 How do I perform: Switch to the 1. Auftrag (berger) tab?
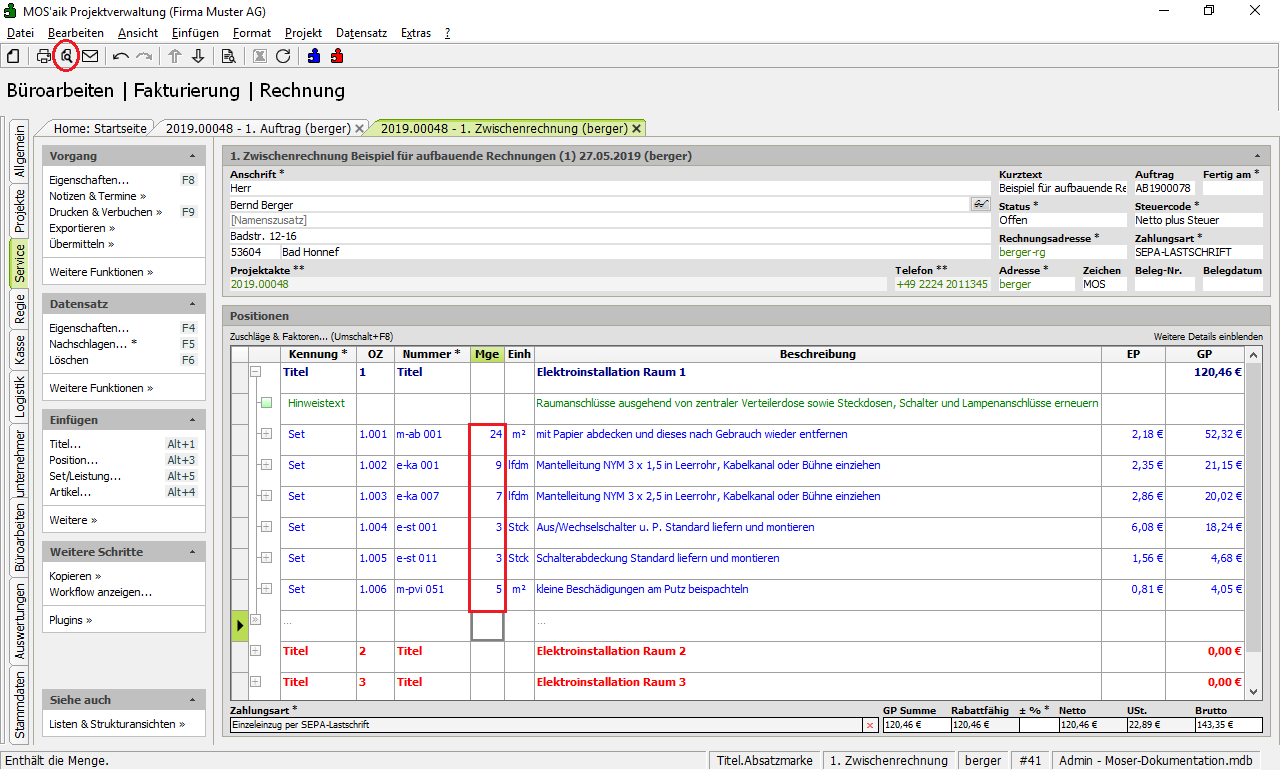tap(257, 128)
